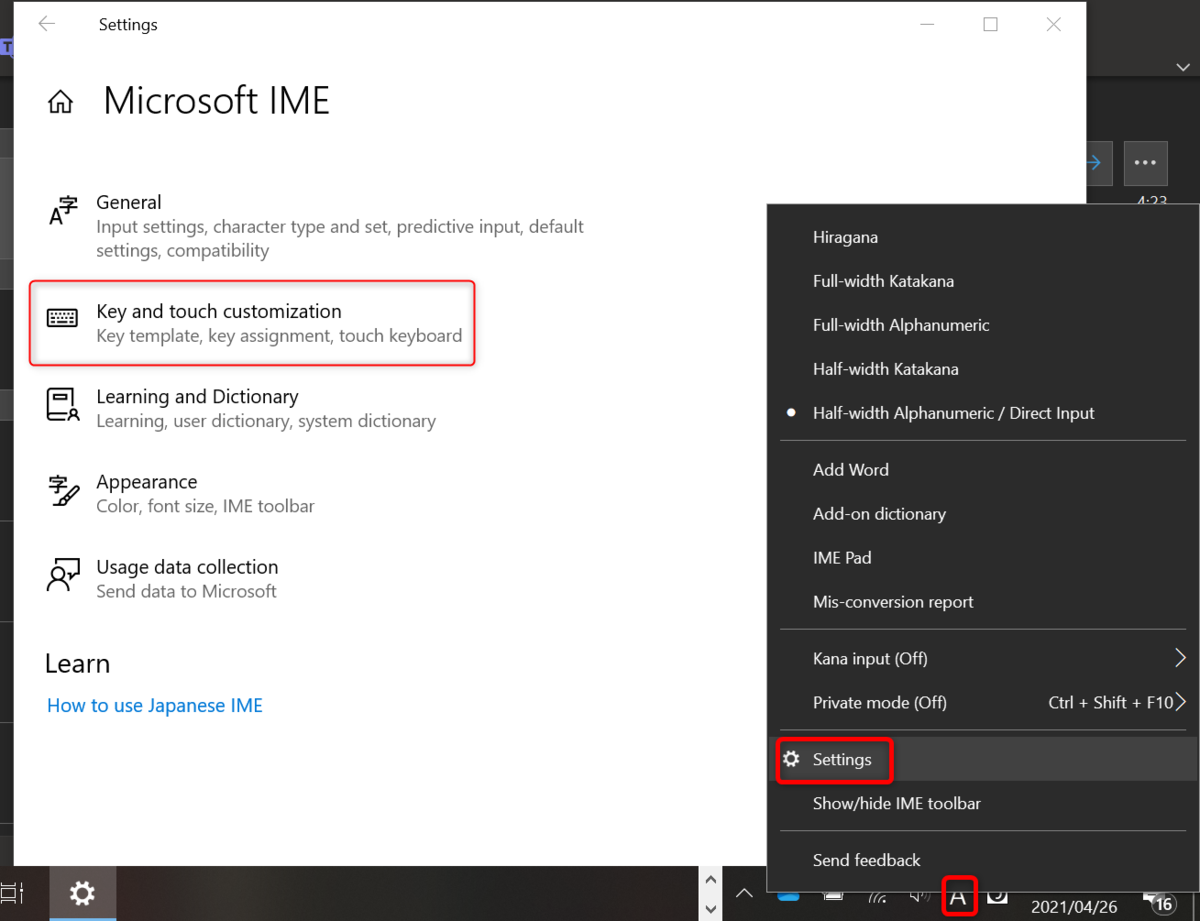This screenshot has width=1200, height=921.
Task: Click the three-dots button in the background window
Action: pos(1146,162)
